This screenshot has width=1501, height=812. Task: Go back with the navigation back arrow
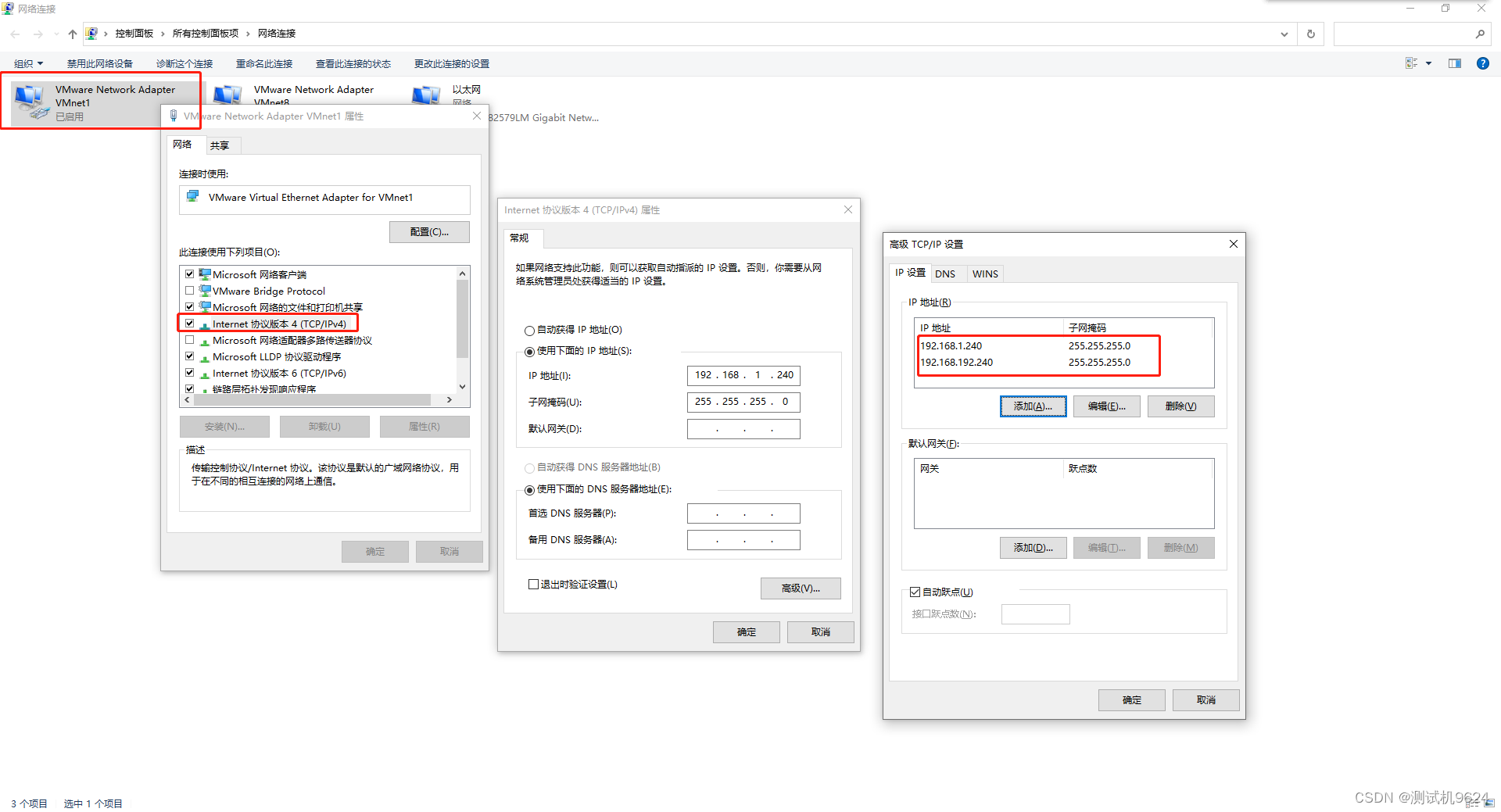(16, 34)
